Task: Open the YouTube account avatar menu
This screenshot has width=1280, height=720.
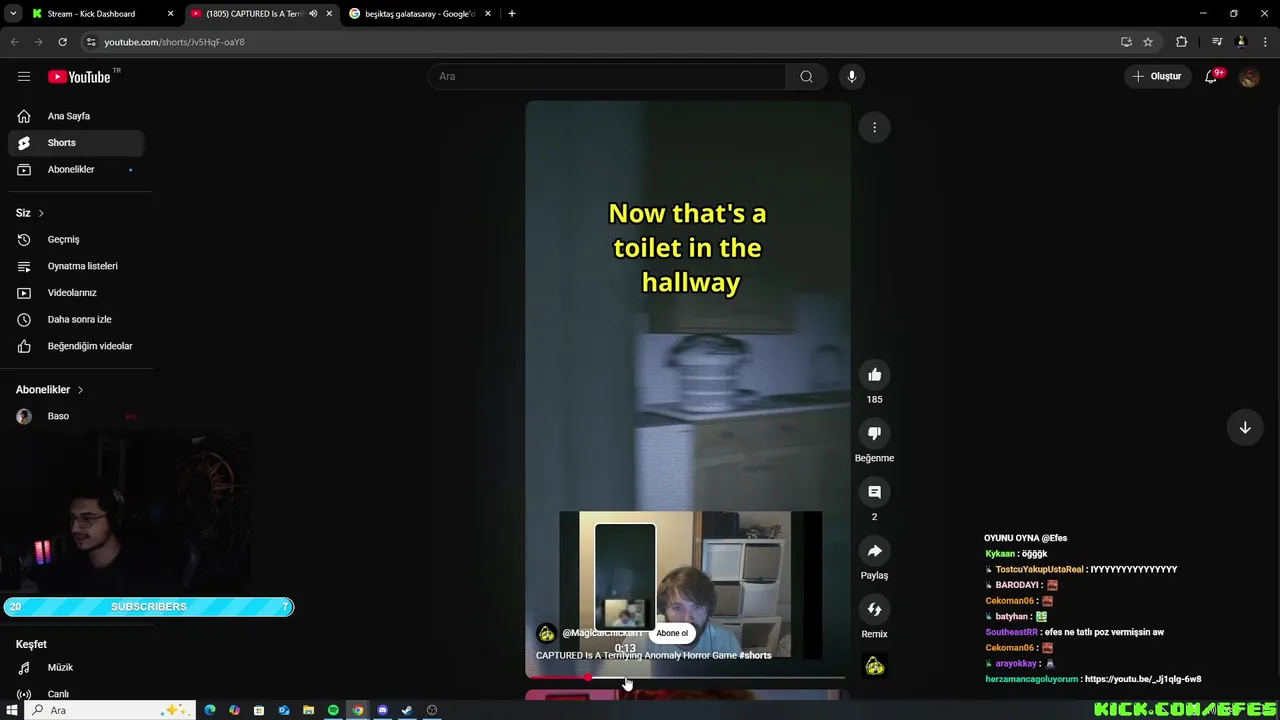Action: click(x=1249, y=76)
